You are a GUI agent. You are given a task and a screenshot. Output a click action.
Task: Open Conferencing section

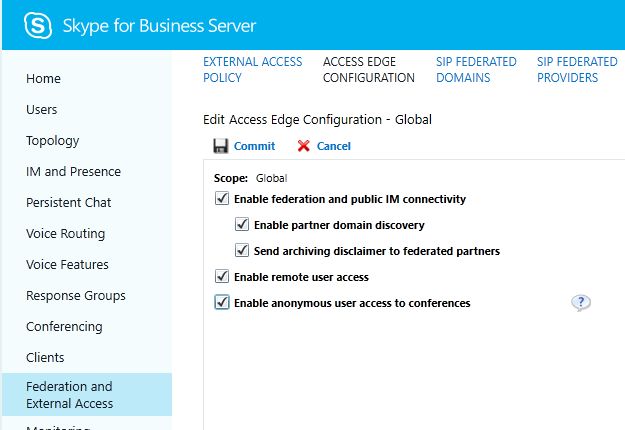(64, 327)
